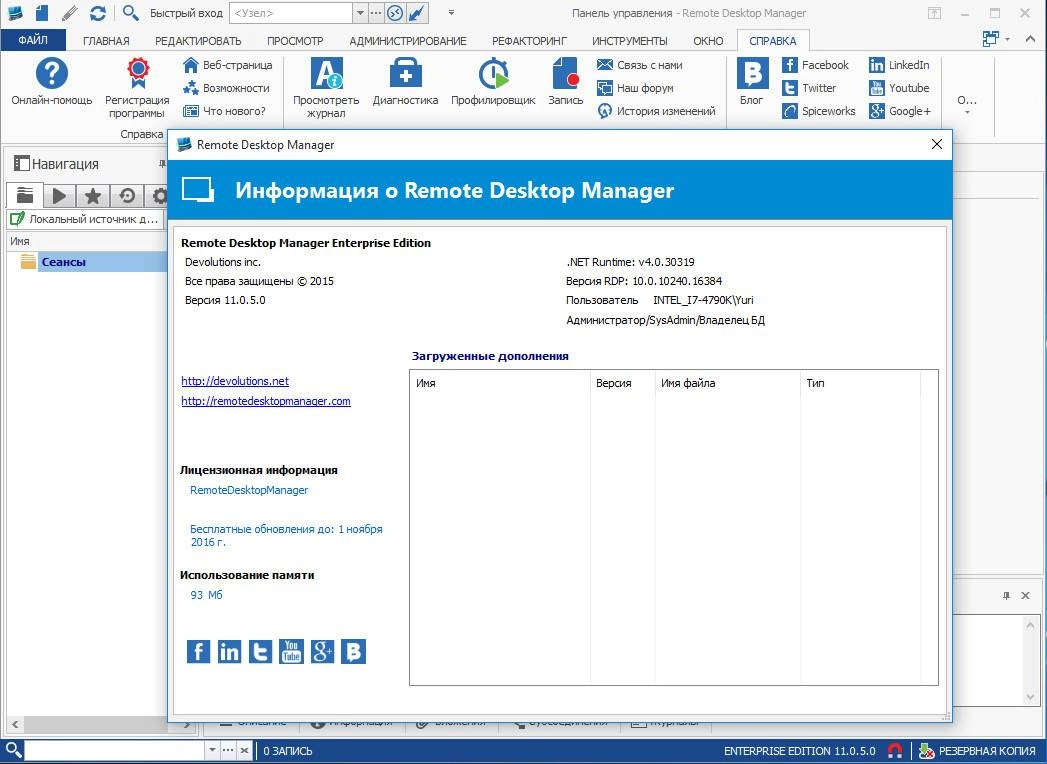Open Online Help (Онлайн-помощь) icon
Viewport: 1047px width, 764px height.
[51, 81]
